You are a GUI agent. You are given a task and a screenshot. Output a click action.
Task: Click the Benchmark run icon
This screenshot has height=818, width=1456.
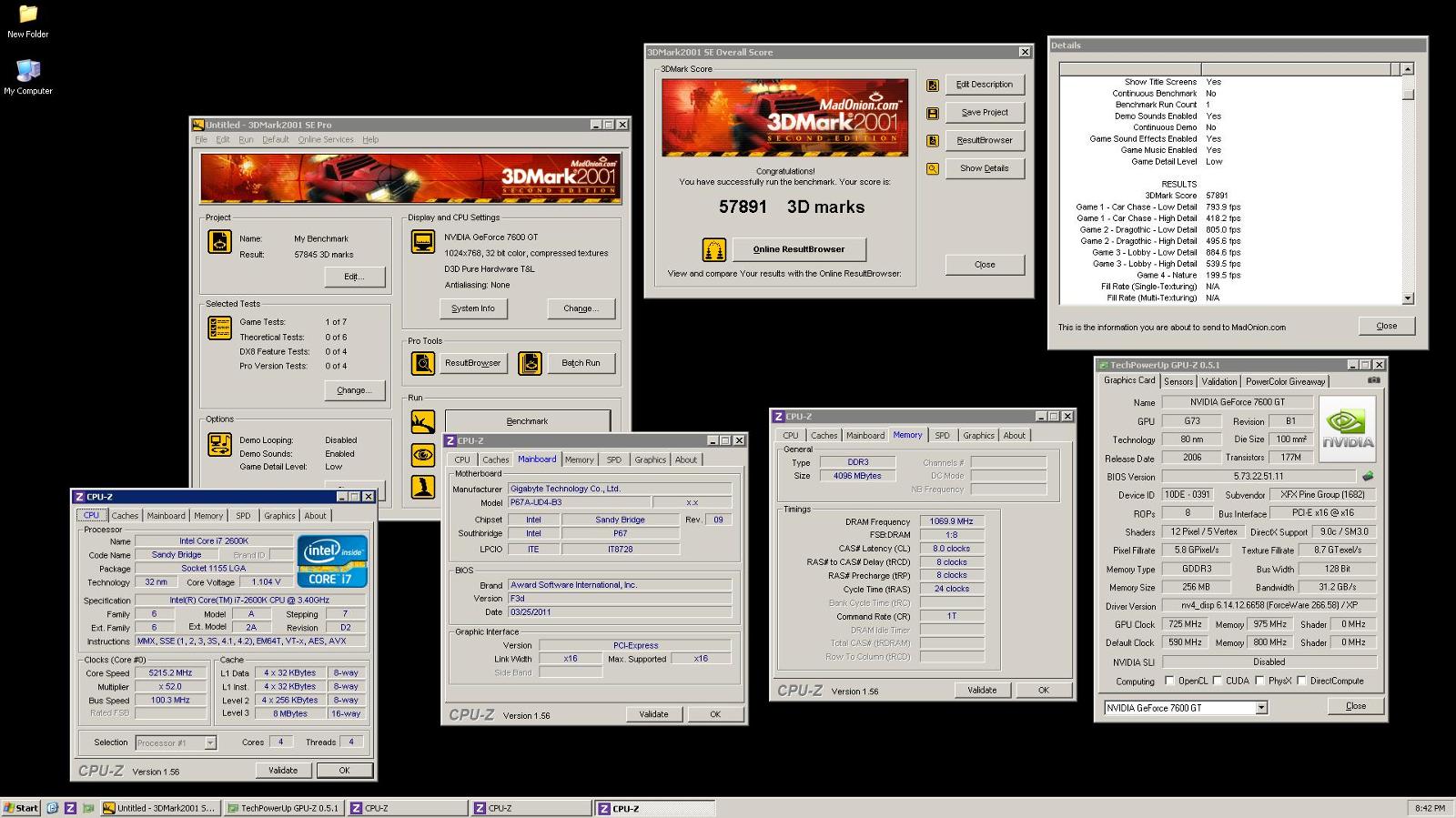click(x=422, y=422)
